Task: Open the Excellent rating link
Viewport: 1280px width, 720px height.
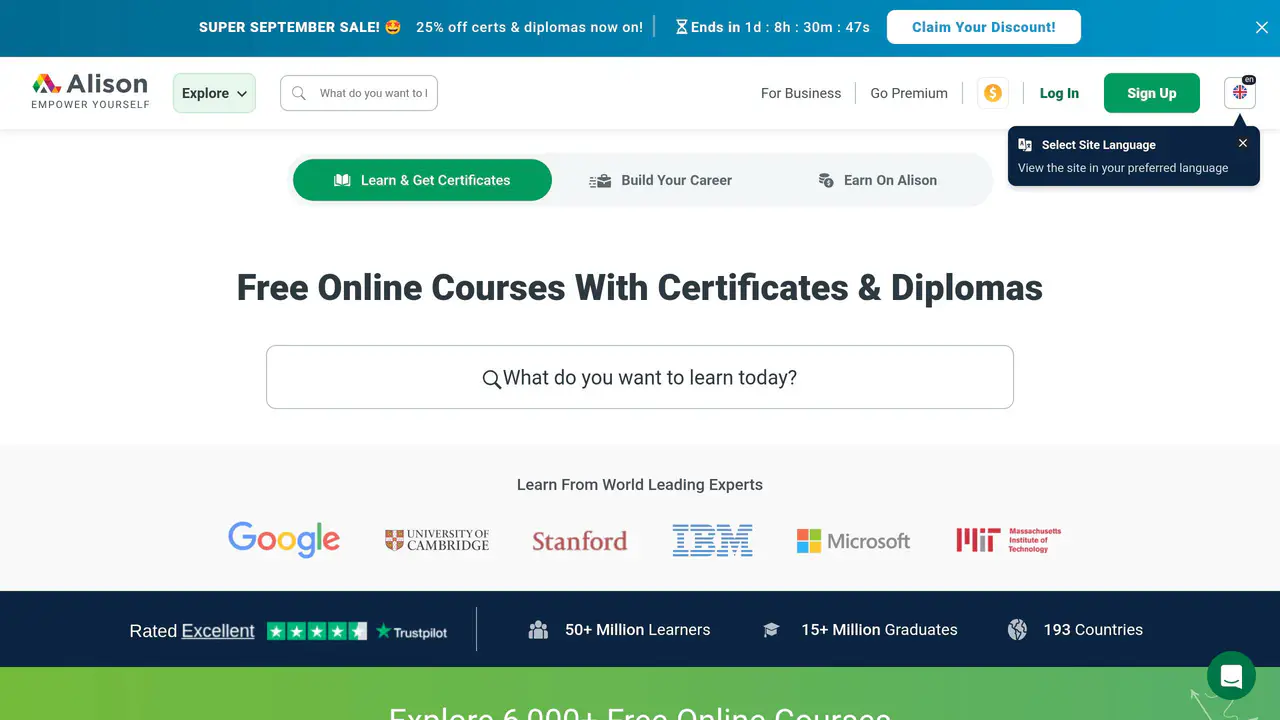Action: (x=218, y=631)
